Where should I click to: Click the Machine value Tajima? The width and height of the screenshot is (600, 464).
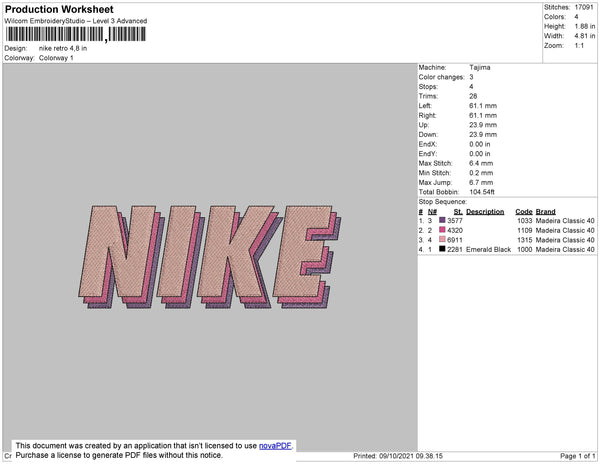click(480, 67)
